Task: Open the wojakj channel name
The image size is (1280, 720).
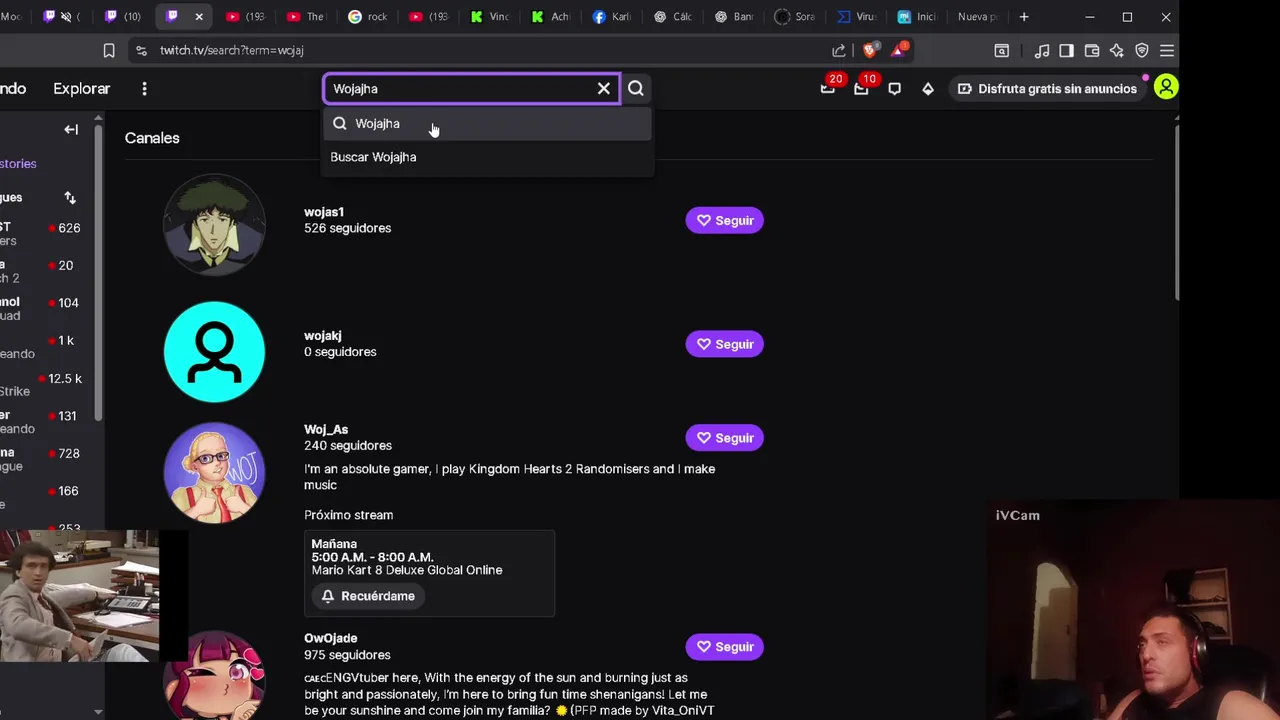Action: [323, 336]
